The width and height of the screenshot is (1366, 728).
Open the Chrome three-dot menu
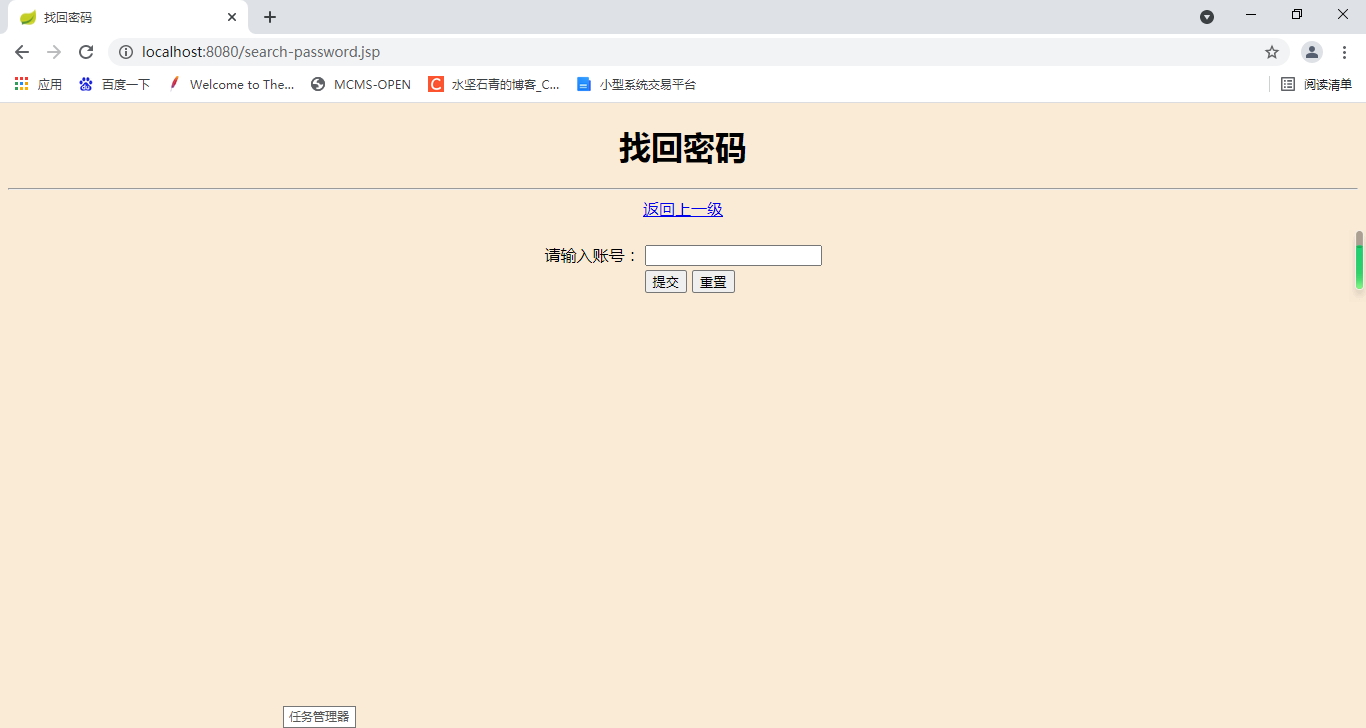[1344, 51]
